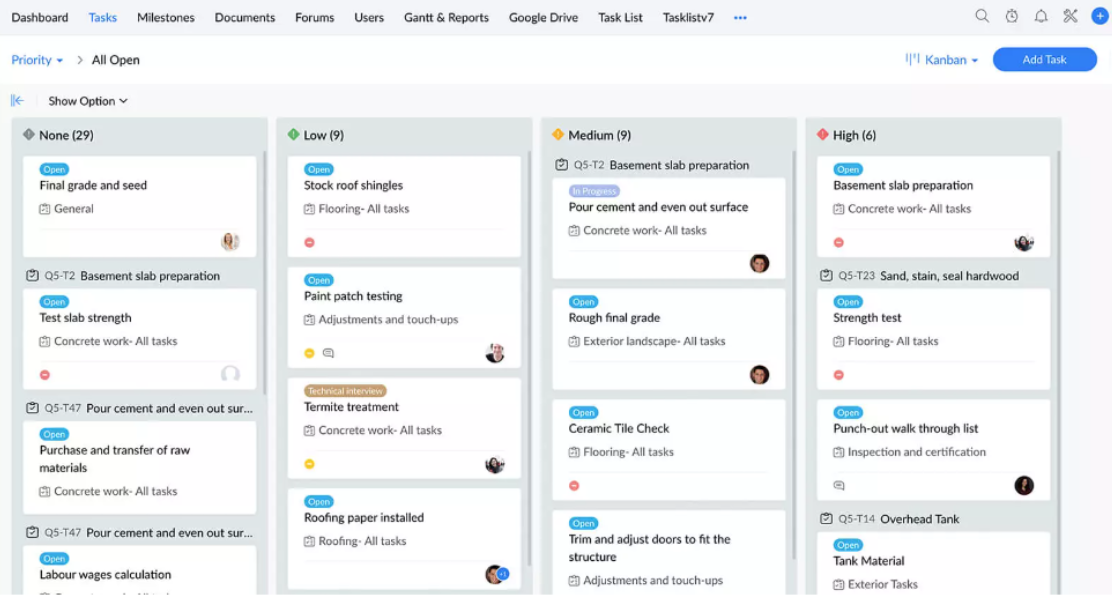Click assignee avatar on Pour cement card
This screenshot has height=595, width=1112.
759,263
